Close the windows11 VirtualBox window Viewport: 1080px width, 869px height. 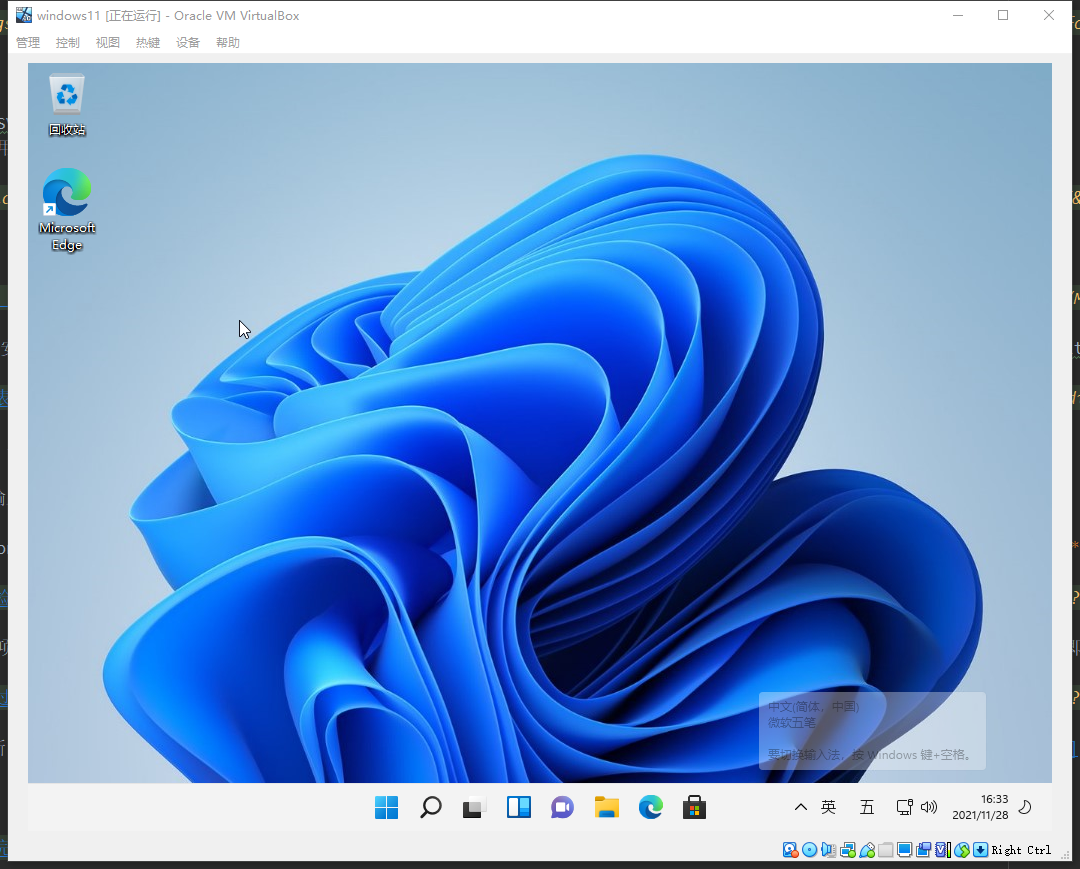[x=1048, y=15]
